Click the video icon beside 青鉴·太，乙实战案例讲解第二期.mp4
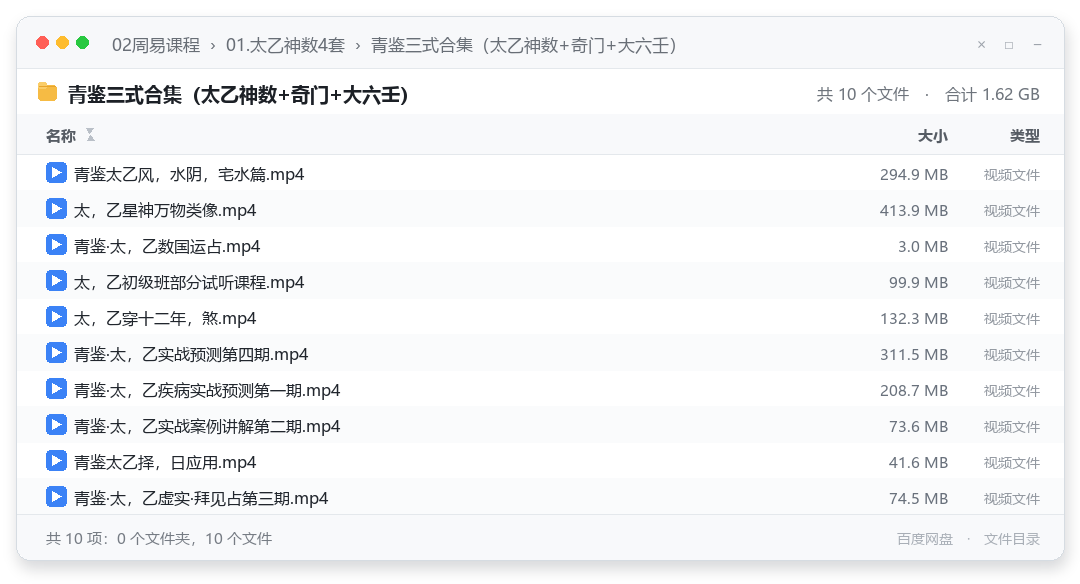The width and height of the screenshot is (1080, 584). [56, 425]
